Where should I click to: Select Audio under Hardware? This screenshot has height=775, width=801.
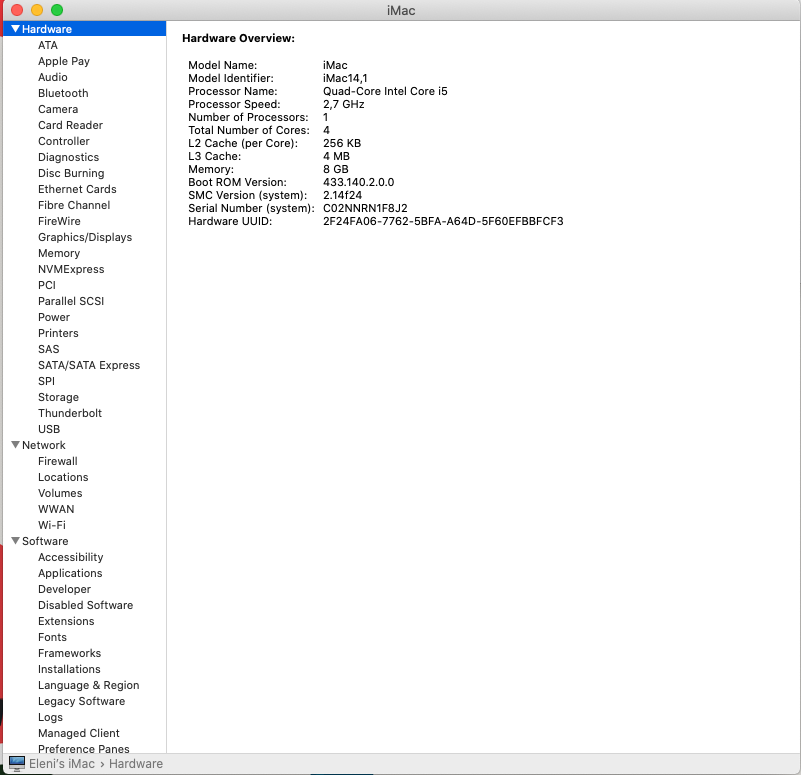pyautogui.click(x=53, y=77)
